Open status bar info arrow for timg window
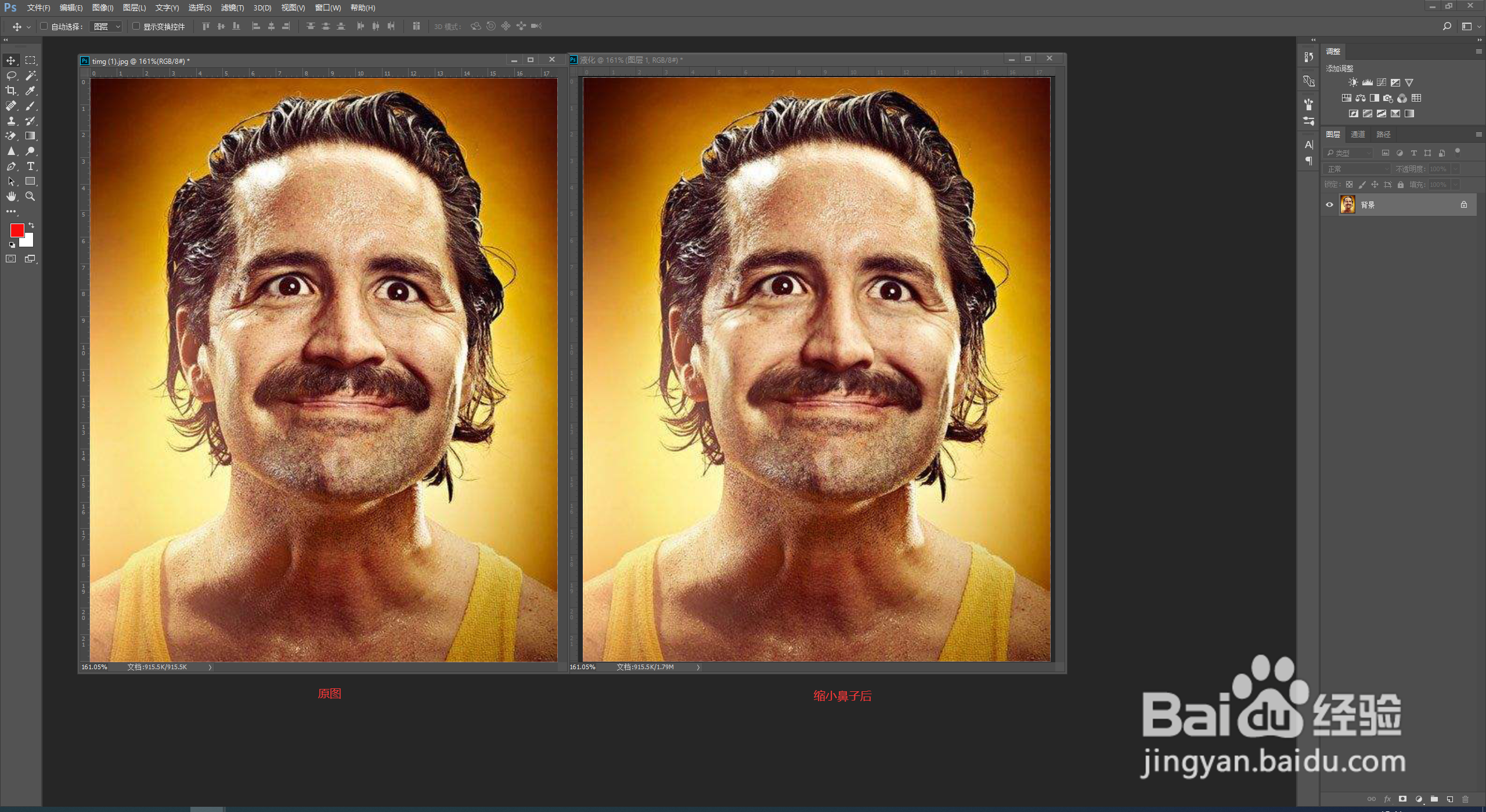 (x=210, y=667)
